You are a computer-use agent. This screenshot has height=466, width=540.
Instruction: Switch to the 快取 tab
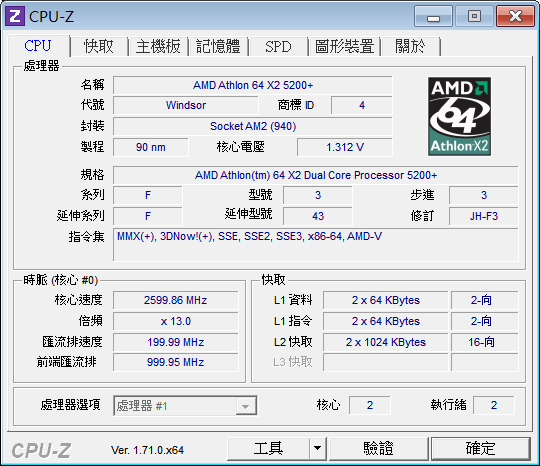[x=98, y=46]
